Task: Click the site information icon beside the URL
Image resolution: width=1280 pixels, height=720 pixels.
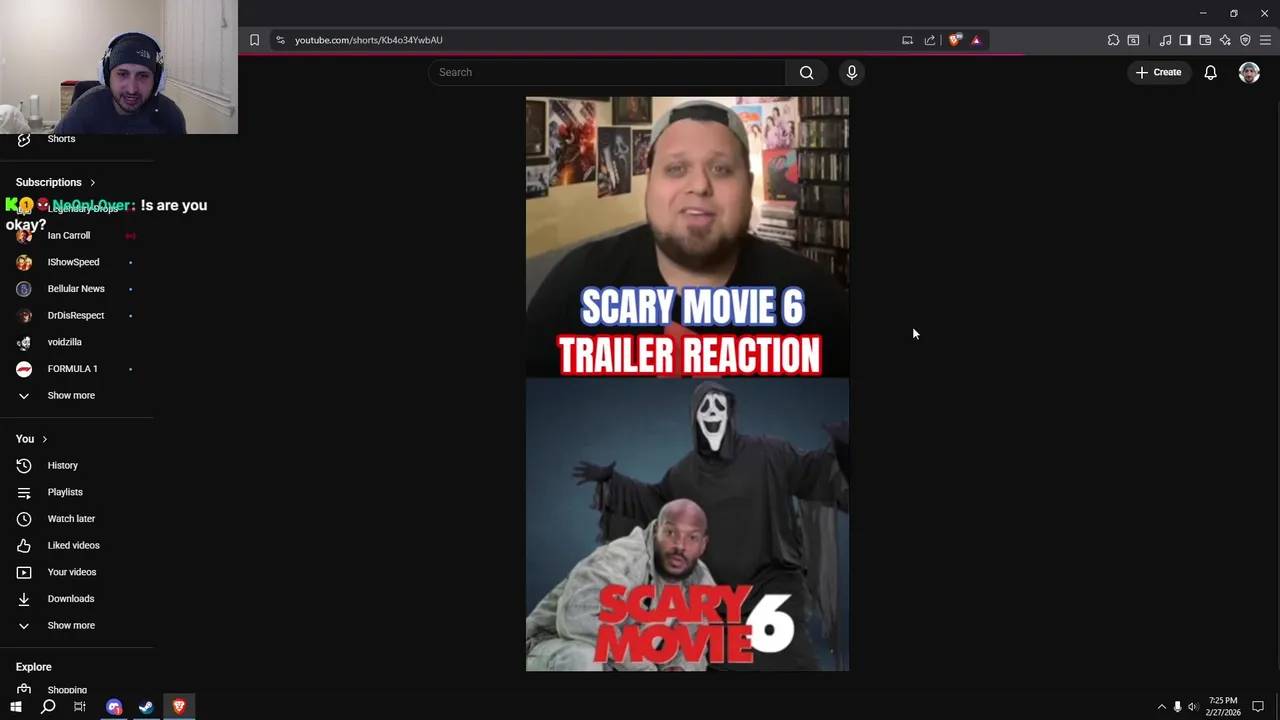Action: click(x=280, y=40)
